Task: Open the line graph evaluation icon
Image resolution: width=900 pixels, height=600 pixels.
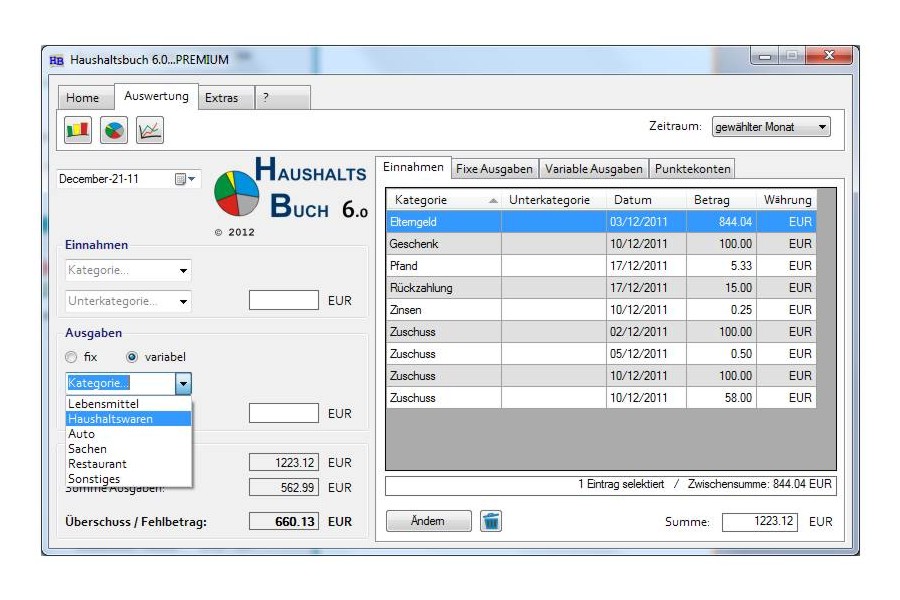Action: pos(149,130)
